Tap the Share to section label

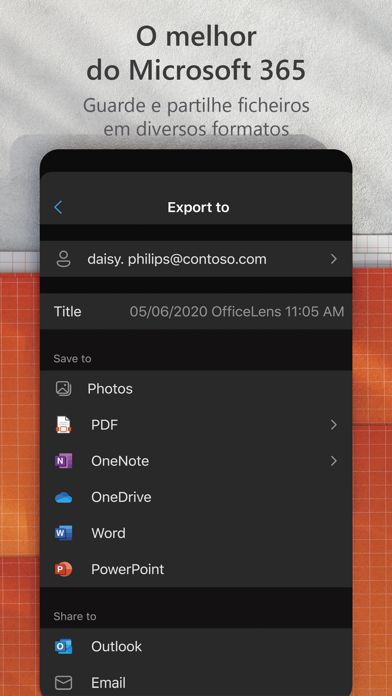pos(75,617)
